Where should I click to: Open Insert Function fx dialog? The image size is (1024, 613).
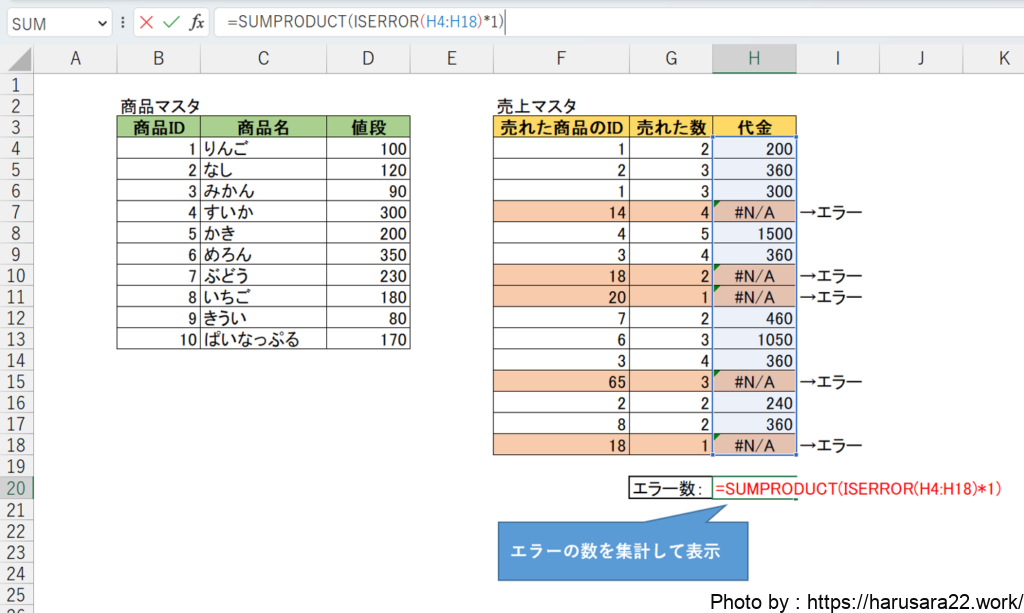coord(196,22)
